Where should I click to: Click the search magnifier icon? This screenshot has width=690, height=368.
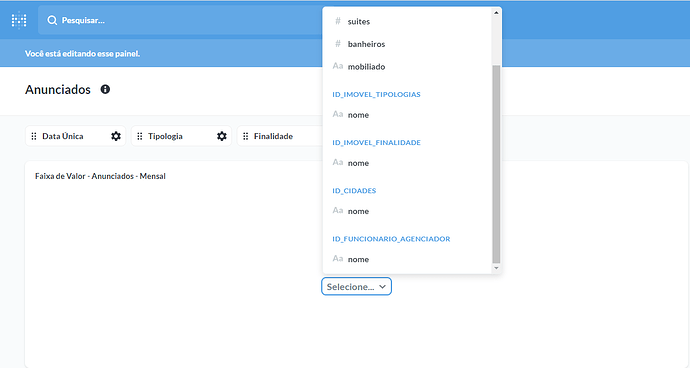pos(52,20)
